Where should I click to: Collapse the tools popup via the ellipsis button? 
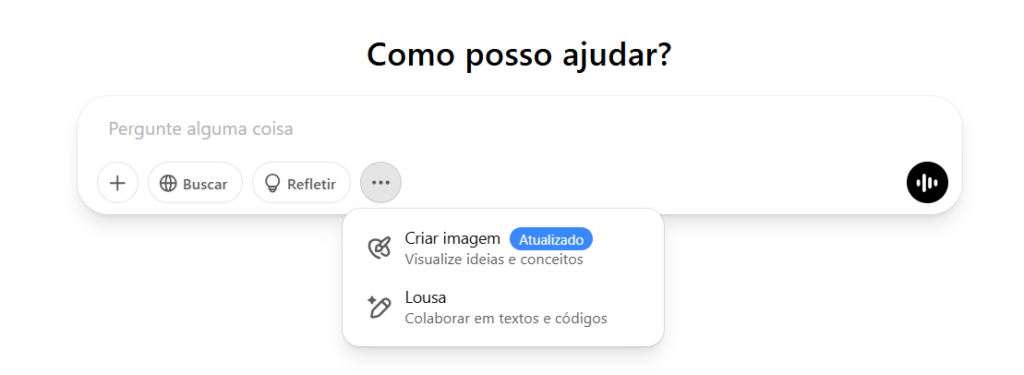point(381,183)
